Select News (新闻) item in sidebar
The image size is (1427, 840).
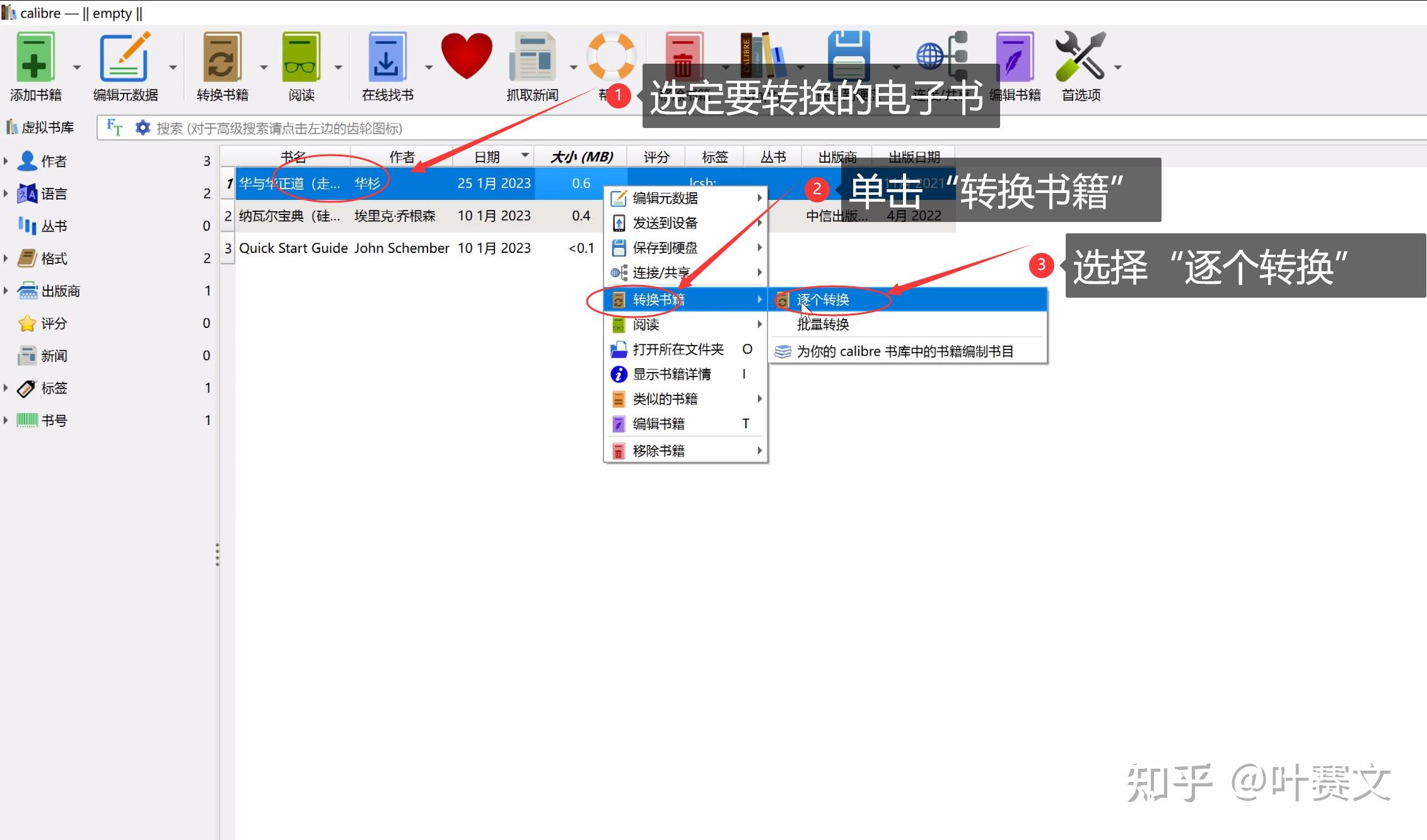[43, 356]
